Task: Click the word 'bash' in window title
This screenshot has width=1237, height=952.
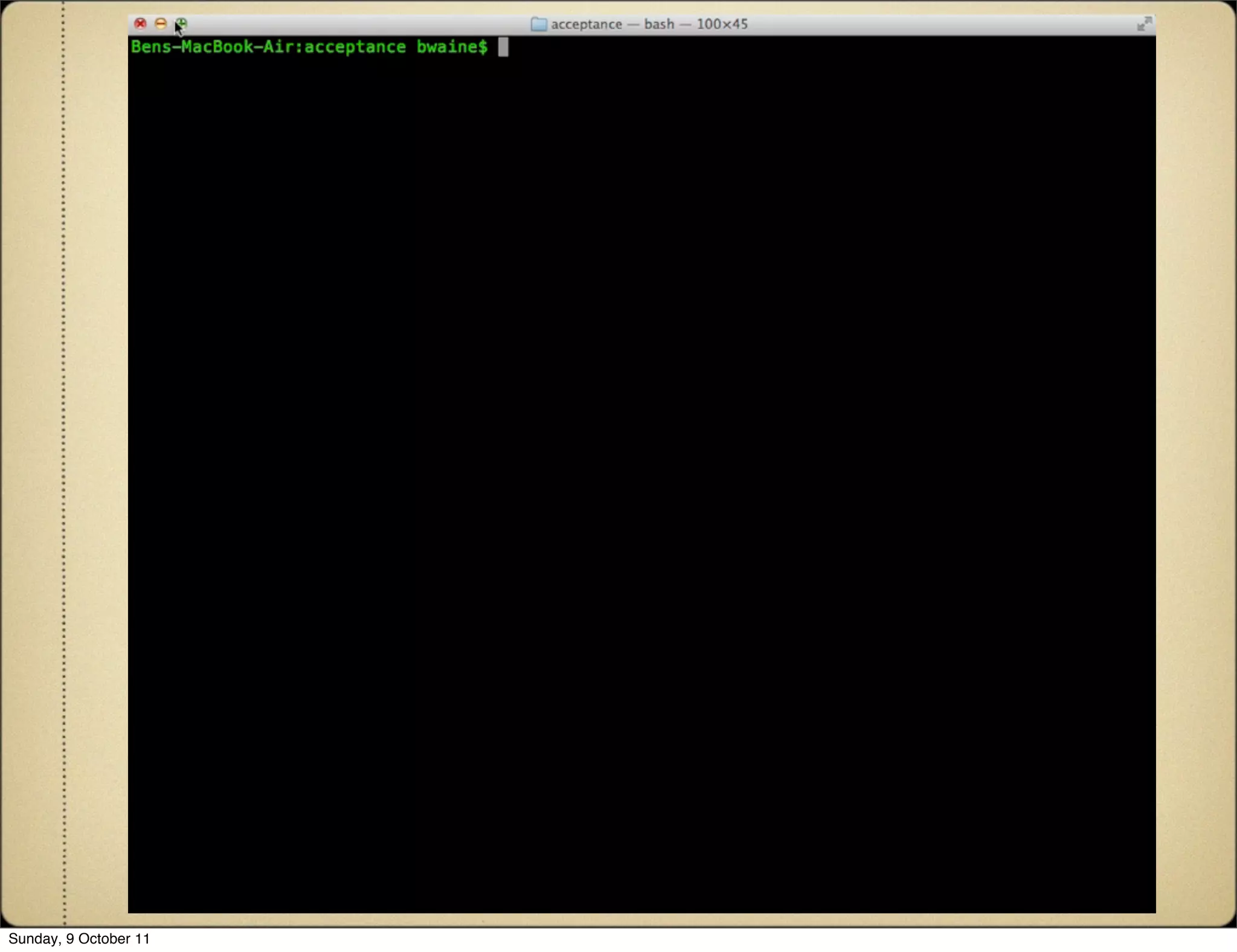Action: pos(659,24)
